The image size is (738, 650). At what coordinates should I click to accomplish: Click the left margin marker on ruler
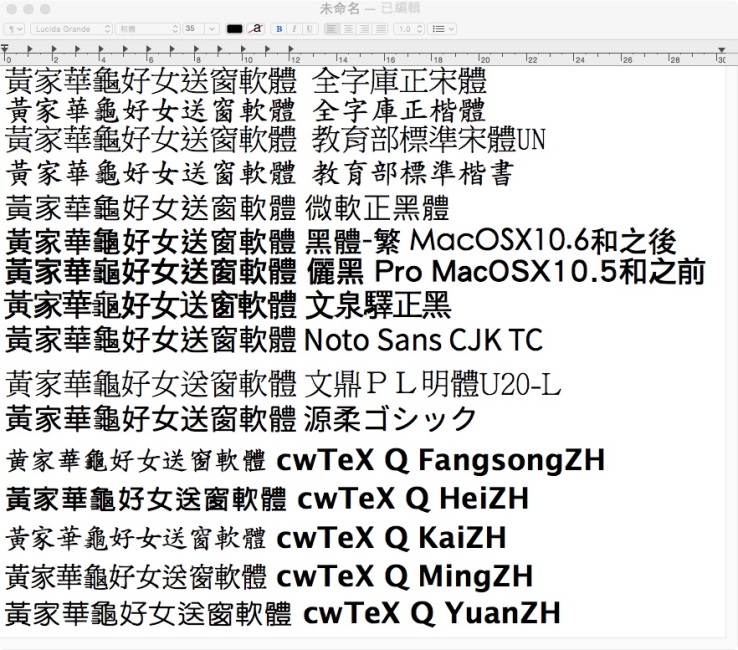(x=6, y=49)
